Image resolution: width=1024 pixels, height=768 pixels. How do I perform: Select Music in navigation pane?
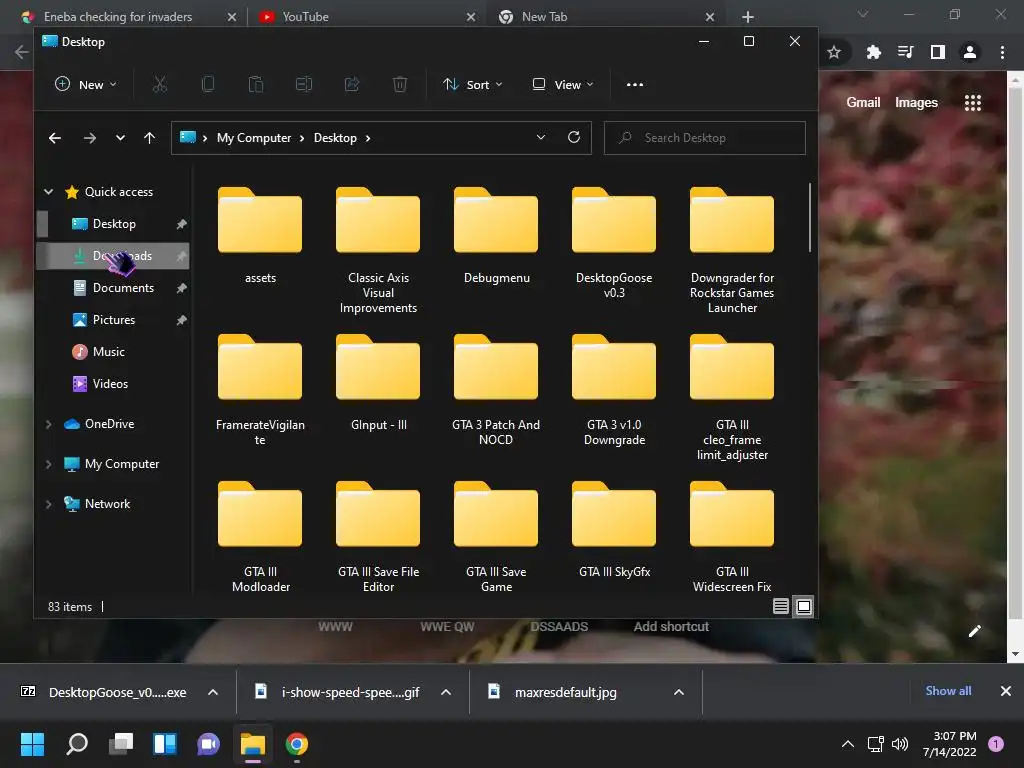click(x=108, y=351)
